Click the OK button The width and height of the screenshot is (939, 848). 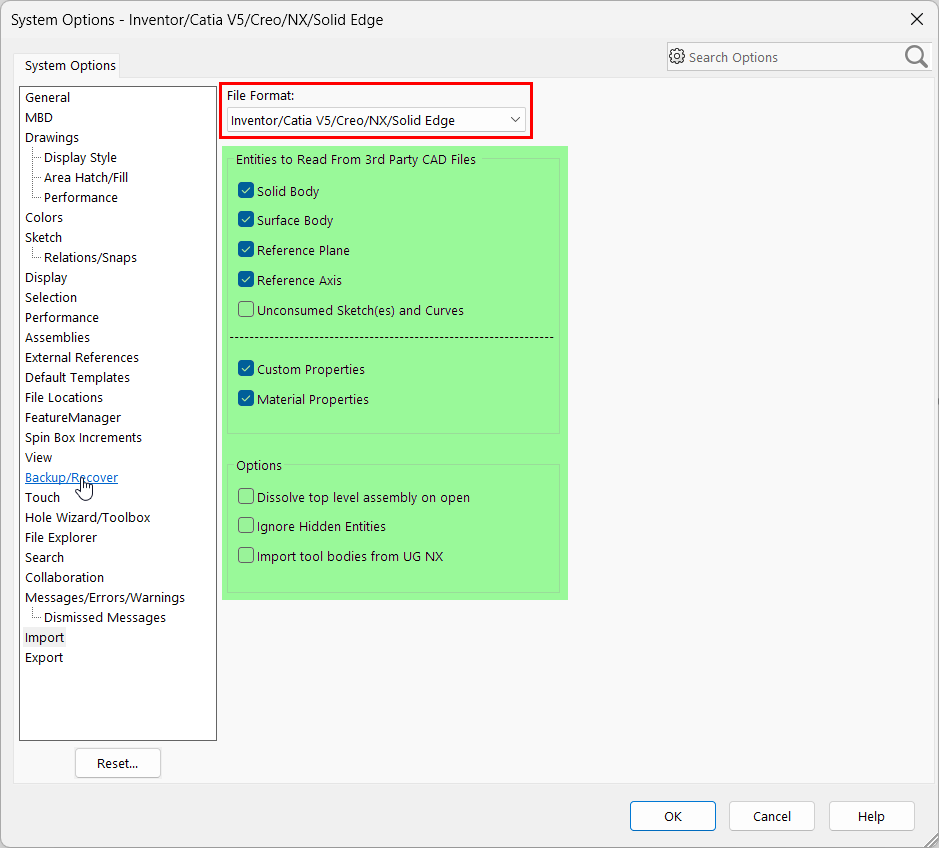[673, 816]
